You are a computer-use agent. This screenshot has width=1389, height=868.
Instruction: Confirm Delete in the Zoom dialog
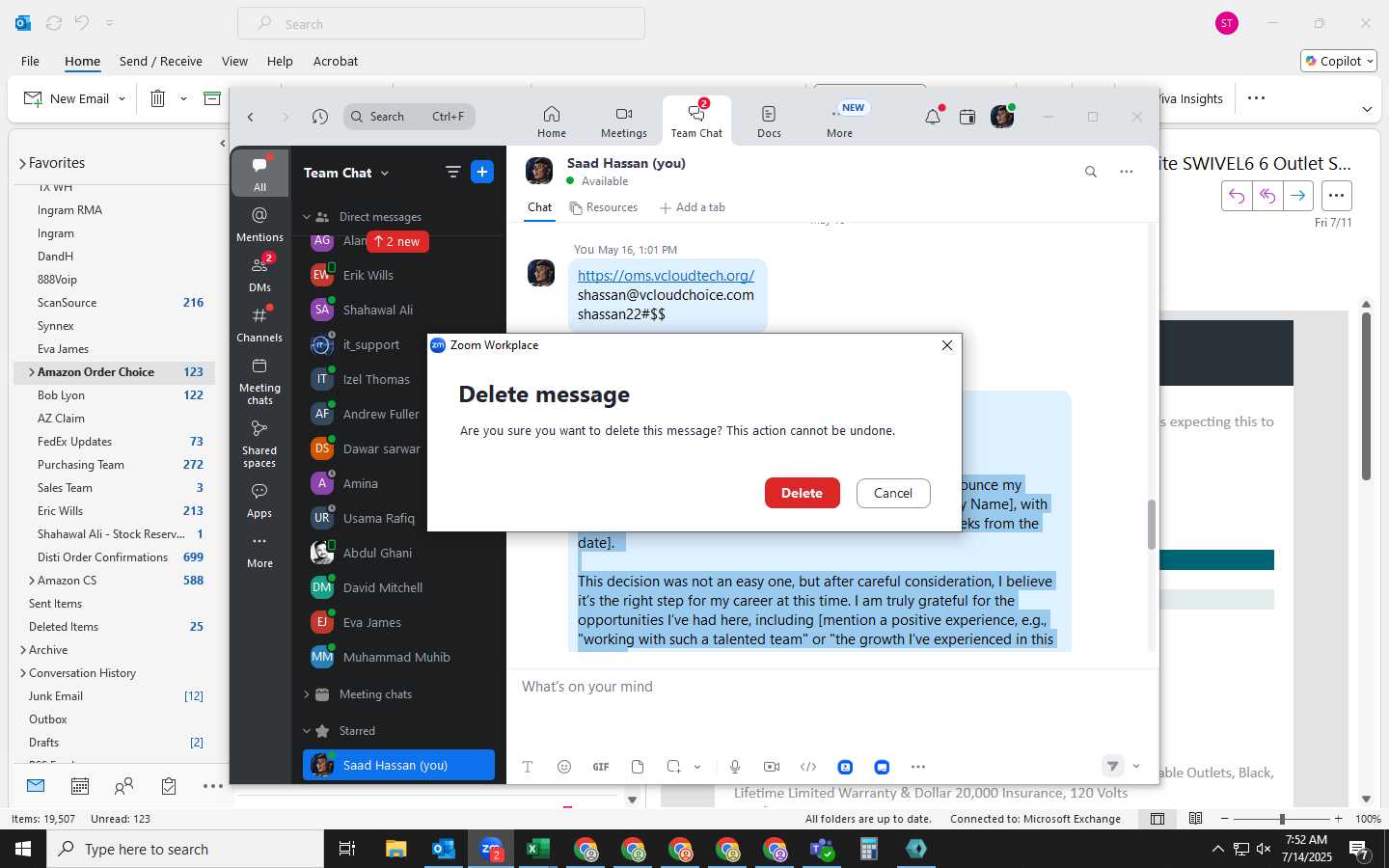coord(802,493)
